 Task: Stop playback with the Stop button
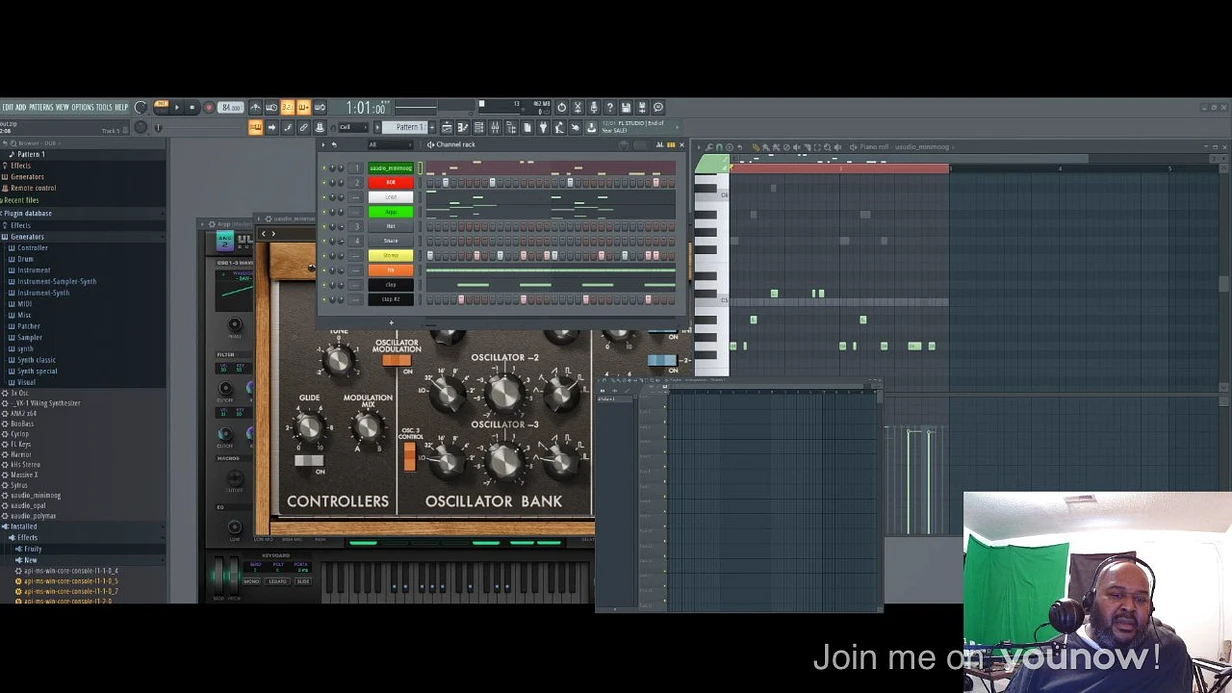(x=192, y=107)
